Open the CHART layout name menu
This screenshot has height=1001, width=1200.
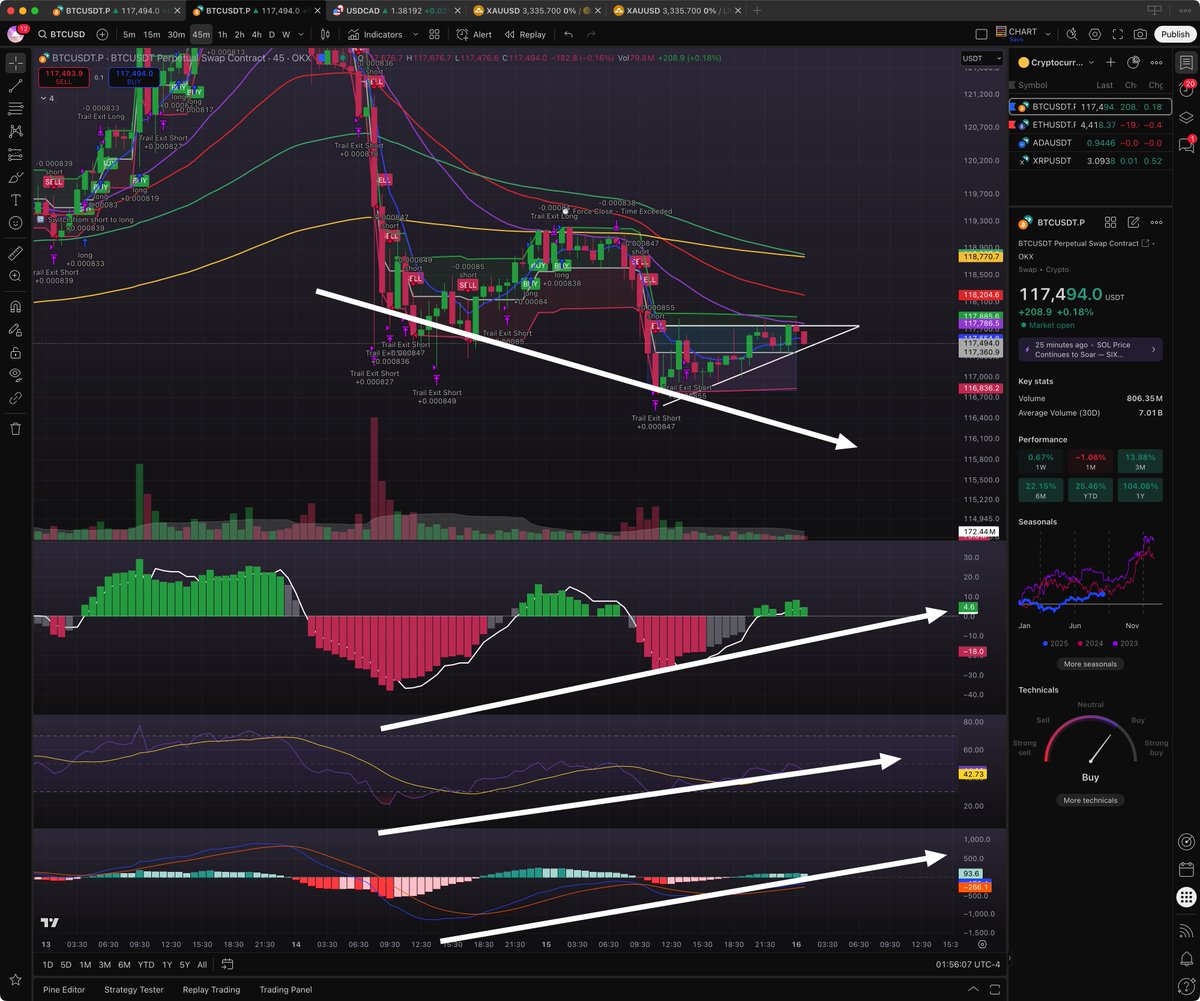tap(1023, 34)
